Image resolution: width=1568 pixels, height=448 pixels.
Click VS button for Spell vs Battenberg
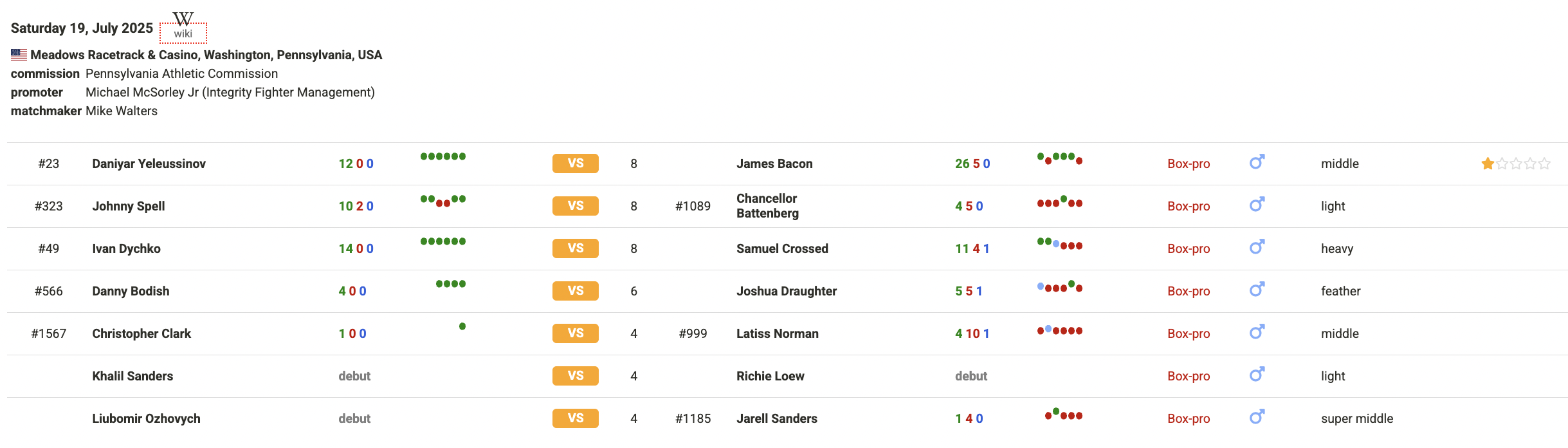pyautogui.click(x=576, y=206)
